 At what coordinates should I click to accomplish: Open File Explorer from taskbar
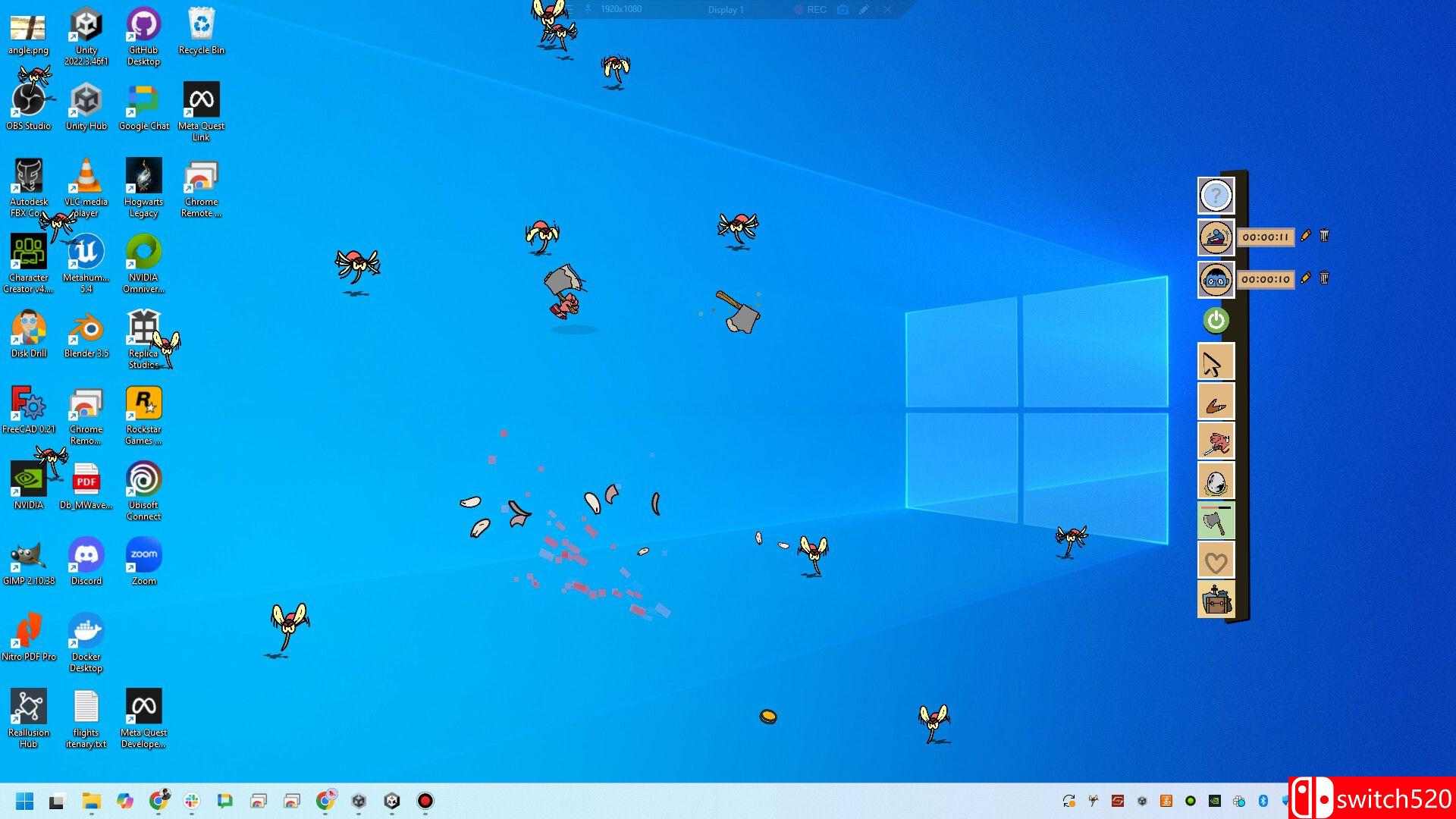tap(92, 801)
